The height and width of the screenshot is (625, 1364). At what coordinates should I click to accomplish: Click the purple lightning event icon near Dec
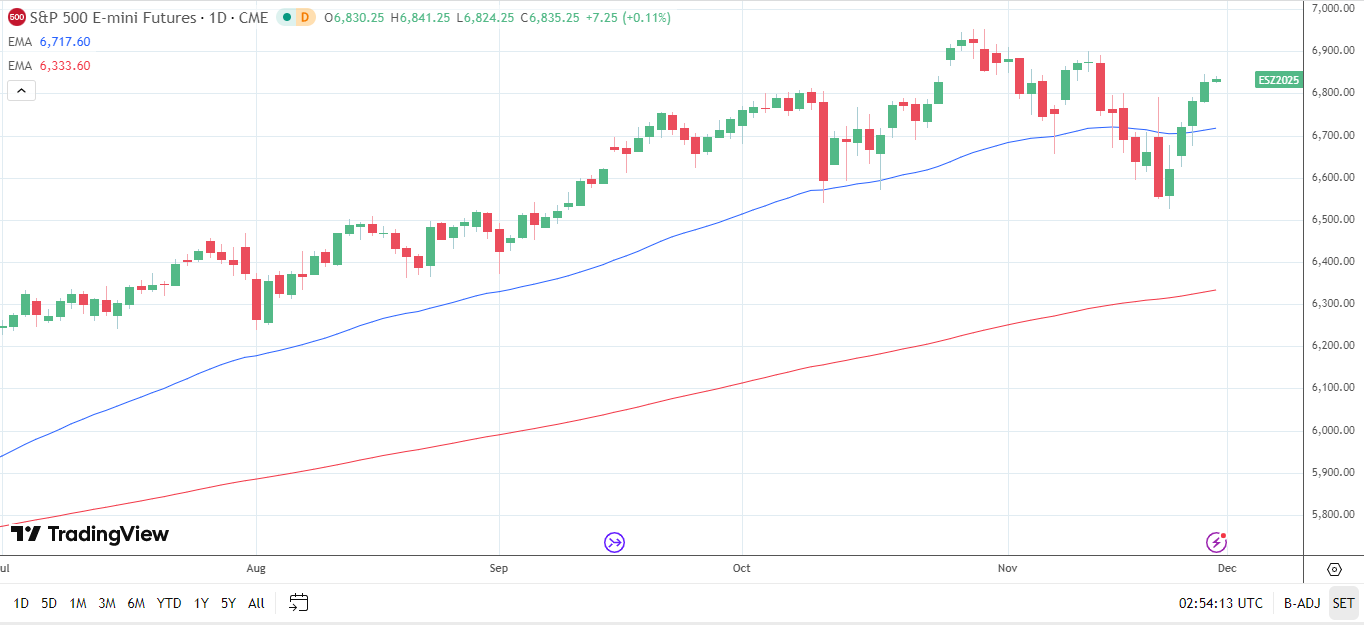(x=1216, y=542)
